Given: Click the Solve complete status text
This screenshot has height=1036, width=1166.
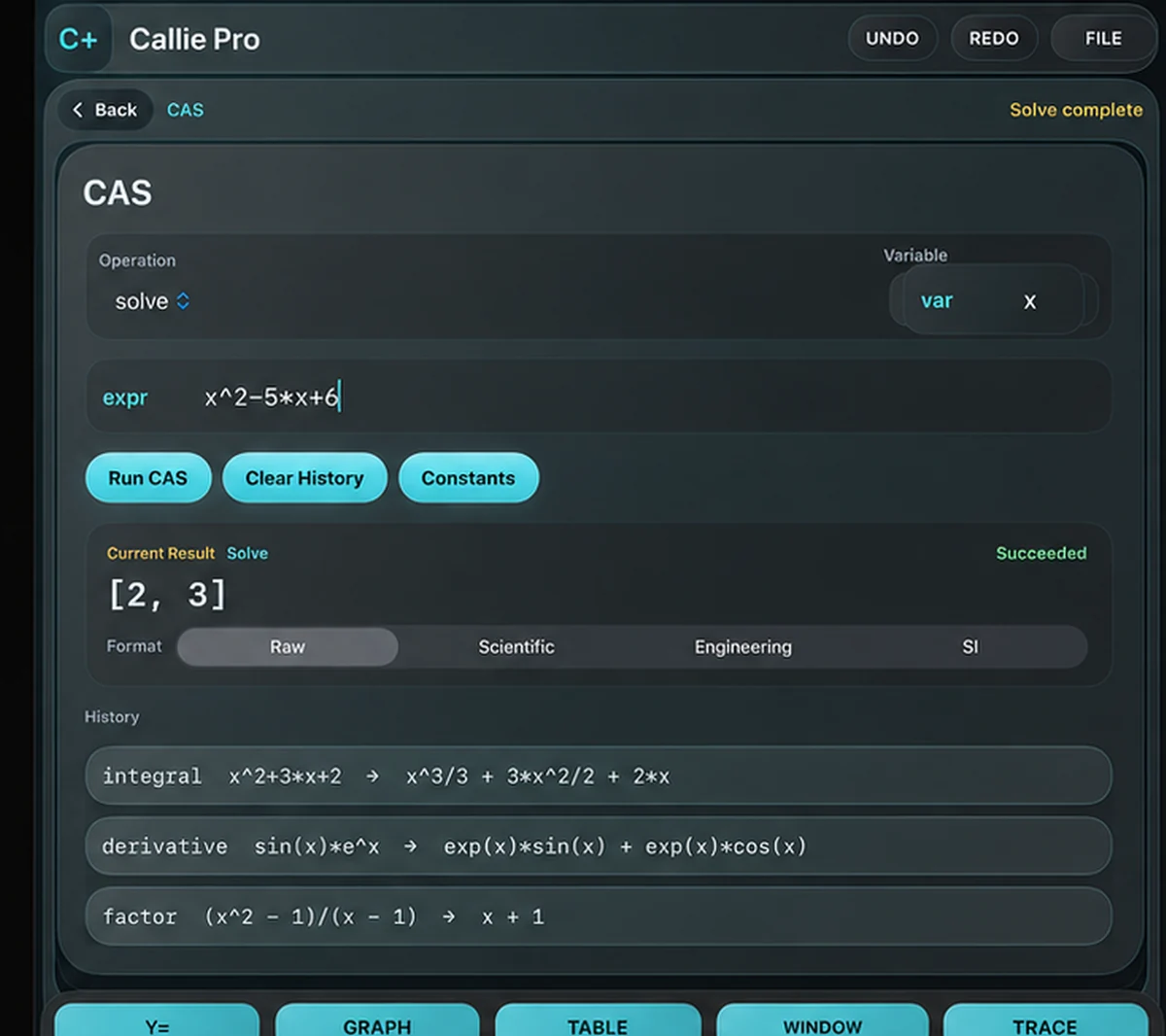Looking at the screenshot, I should (1076, 110).
